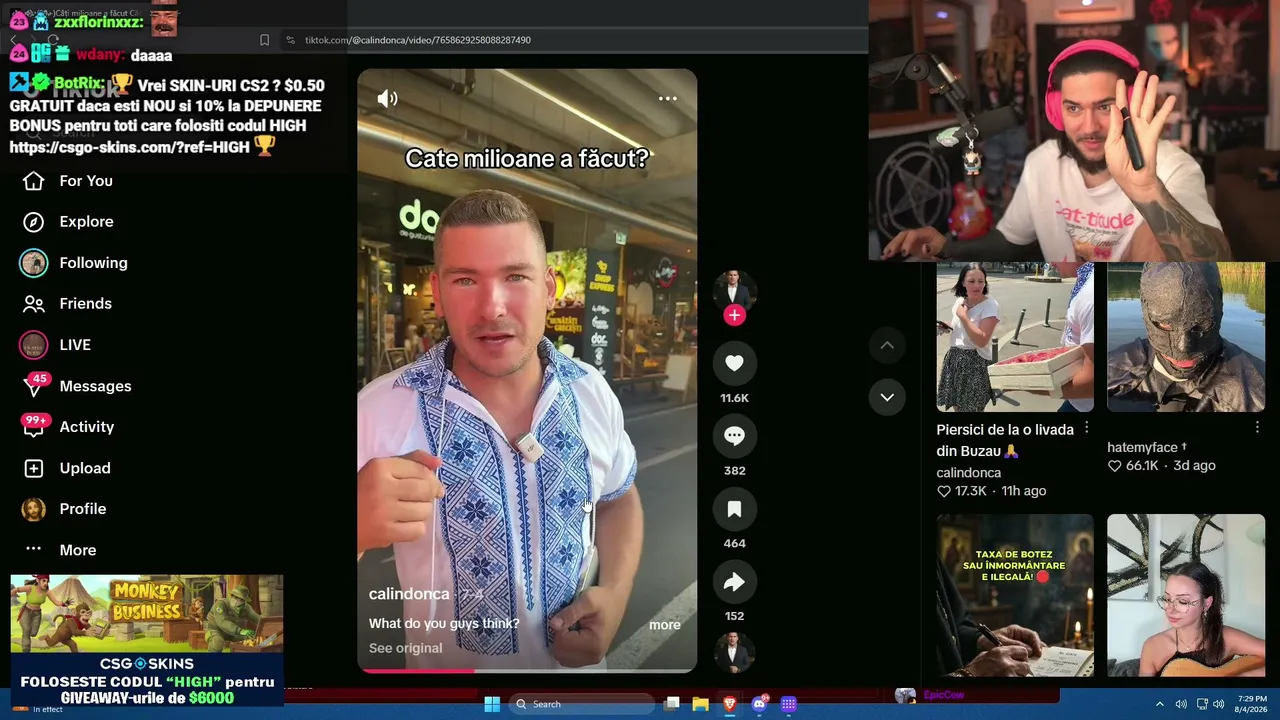Open the hatemyface masked-face video thumbnail
1280x720 pixels.
click(x=1186, y=337)
